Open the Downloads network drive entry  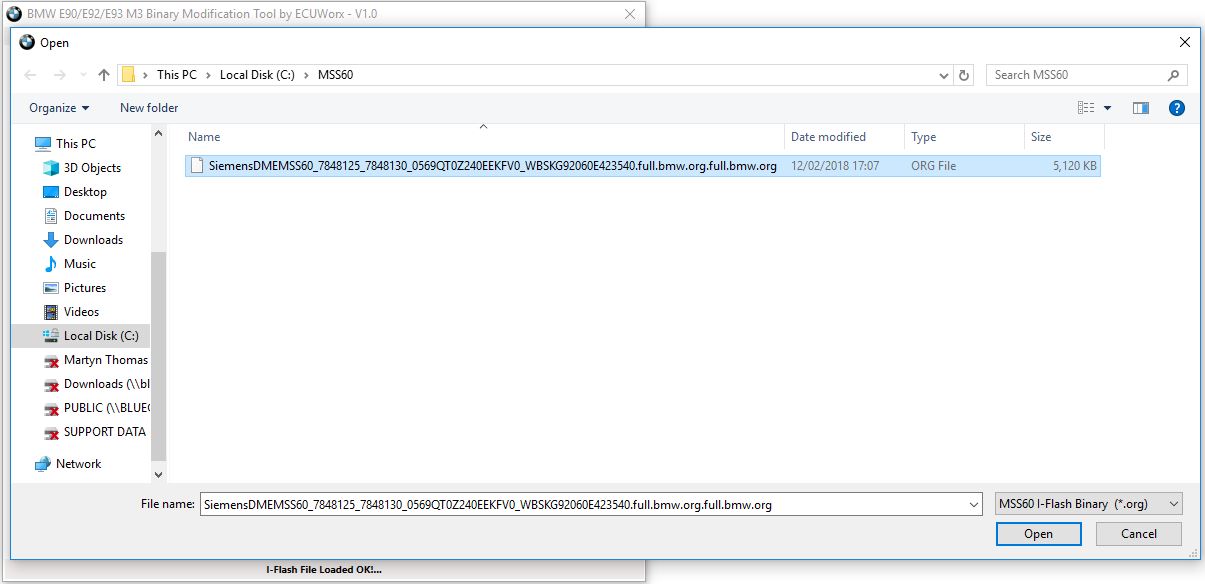97,384
